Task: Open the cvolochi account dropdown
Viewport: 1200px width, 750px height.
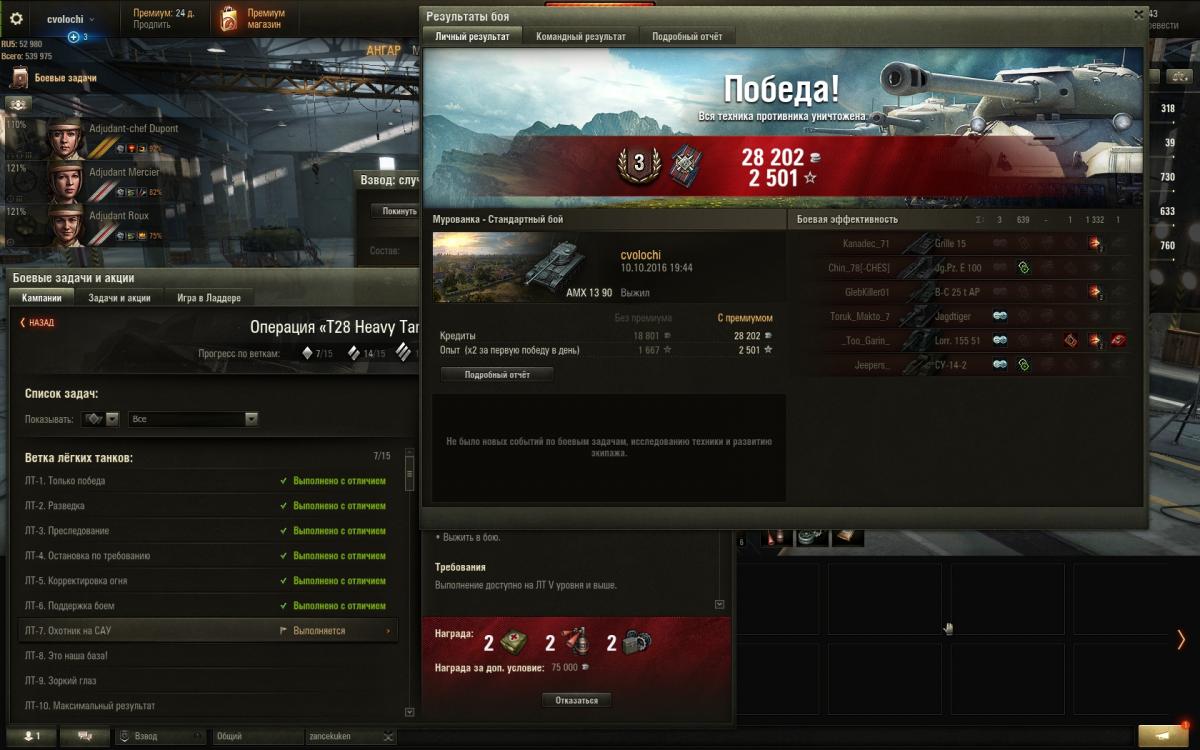Action: [x=70, y=19]
